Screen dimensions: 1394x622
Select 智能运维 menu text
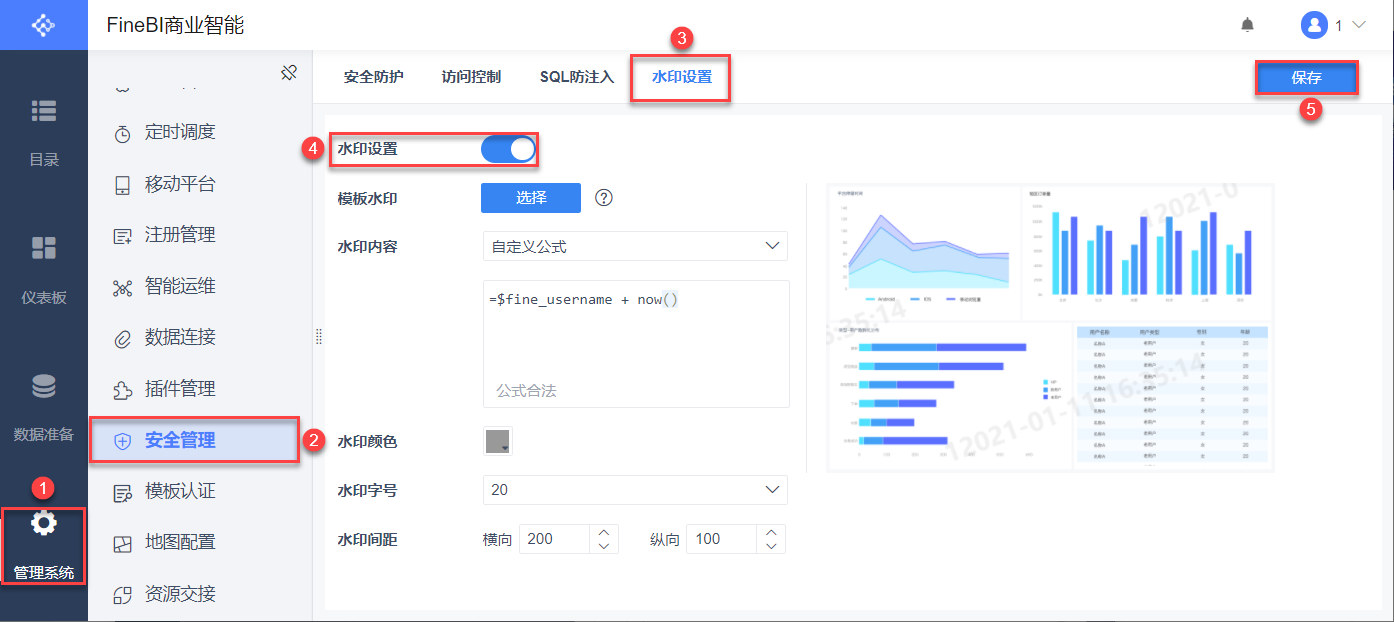click(180, 287)
